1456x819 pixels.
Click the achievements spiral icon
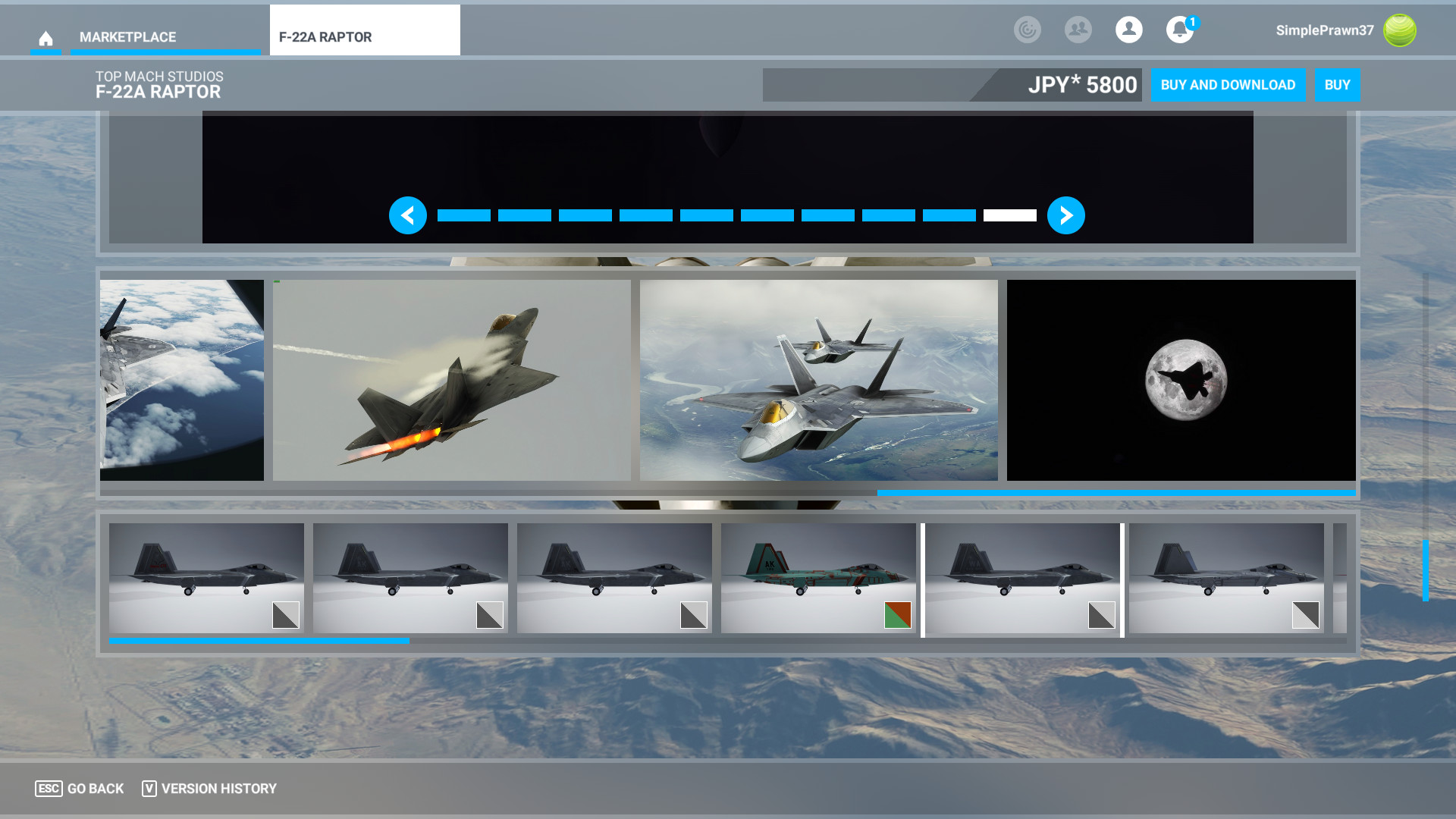coord(1027,30)
